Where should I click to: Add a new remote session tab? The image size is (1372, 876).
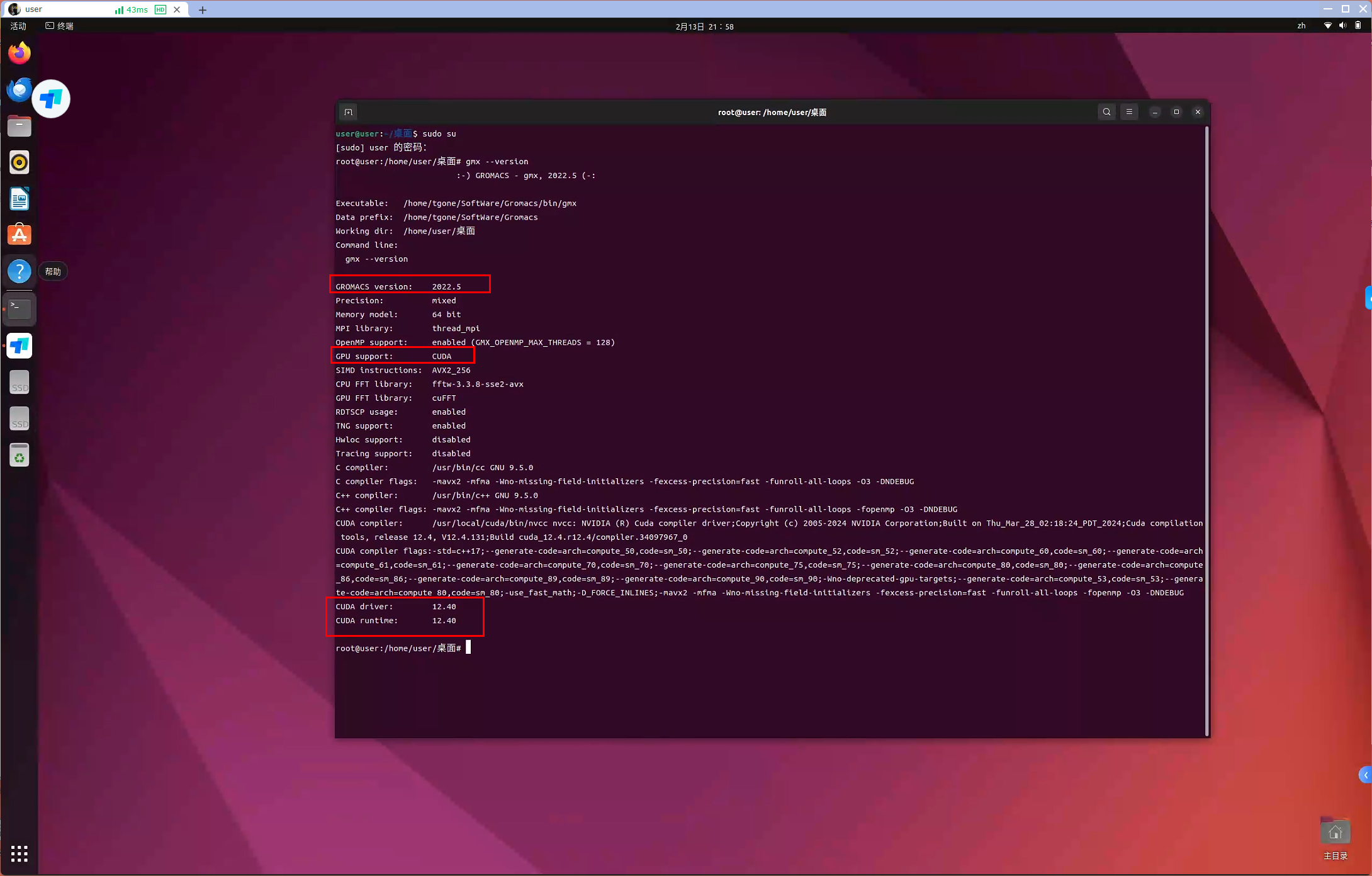(202, 9)
